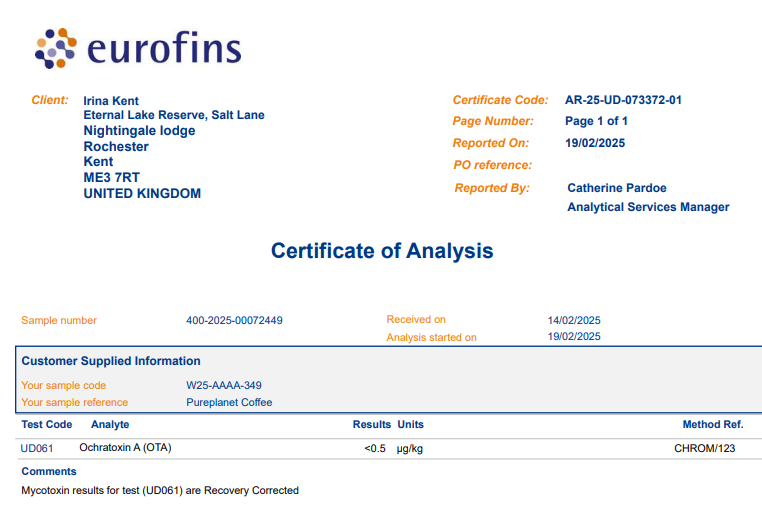Click the Method Ref. column header
Viewport: 762px width, 528px height.
(712, 424)
